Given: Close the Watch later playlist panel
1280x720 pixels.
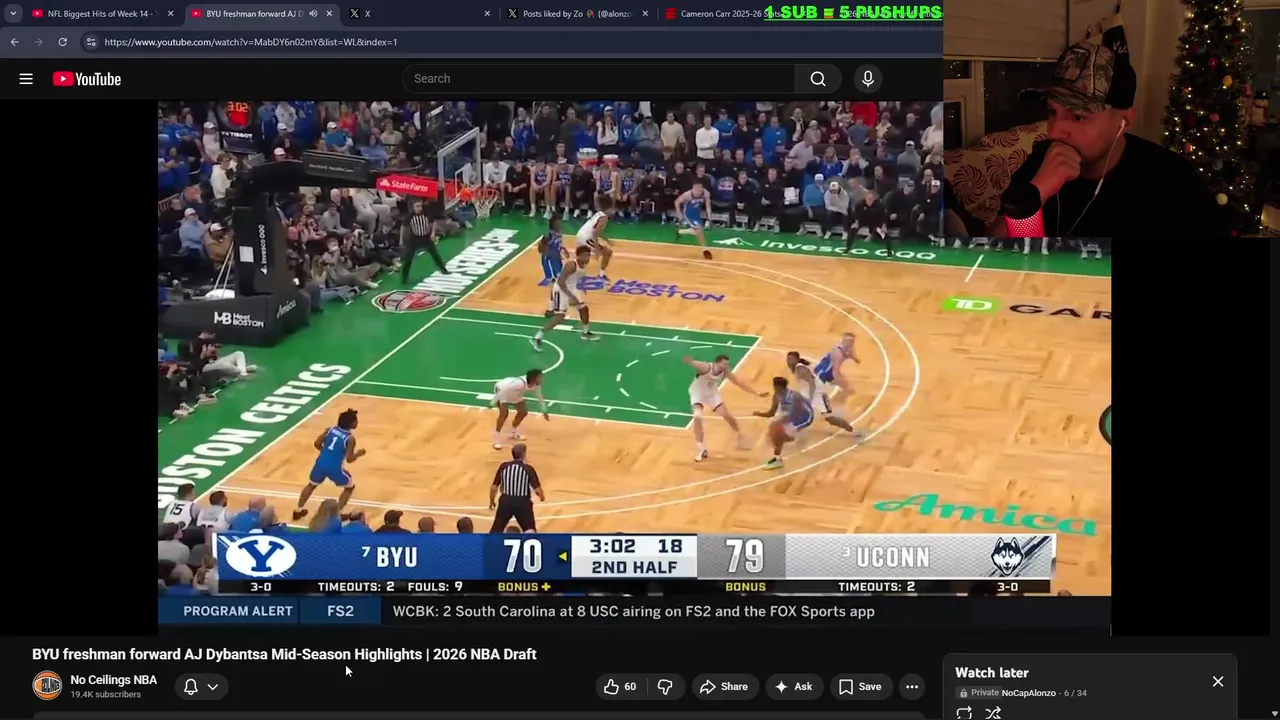Looking at the screenshot, I should [1218, 681].
